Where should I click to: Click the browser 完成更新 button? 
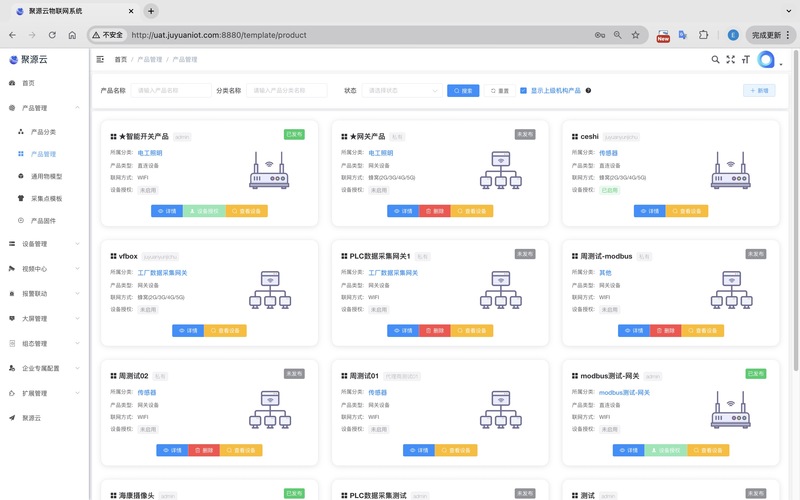pos(770,35)
